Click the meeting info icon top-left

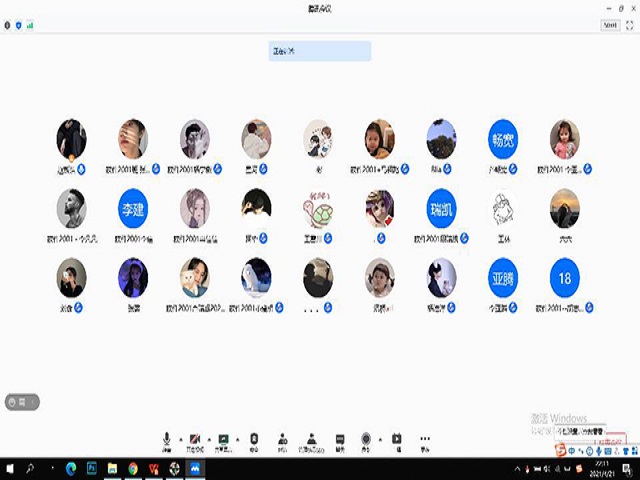(8, 25)
